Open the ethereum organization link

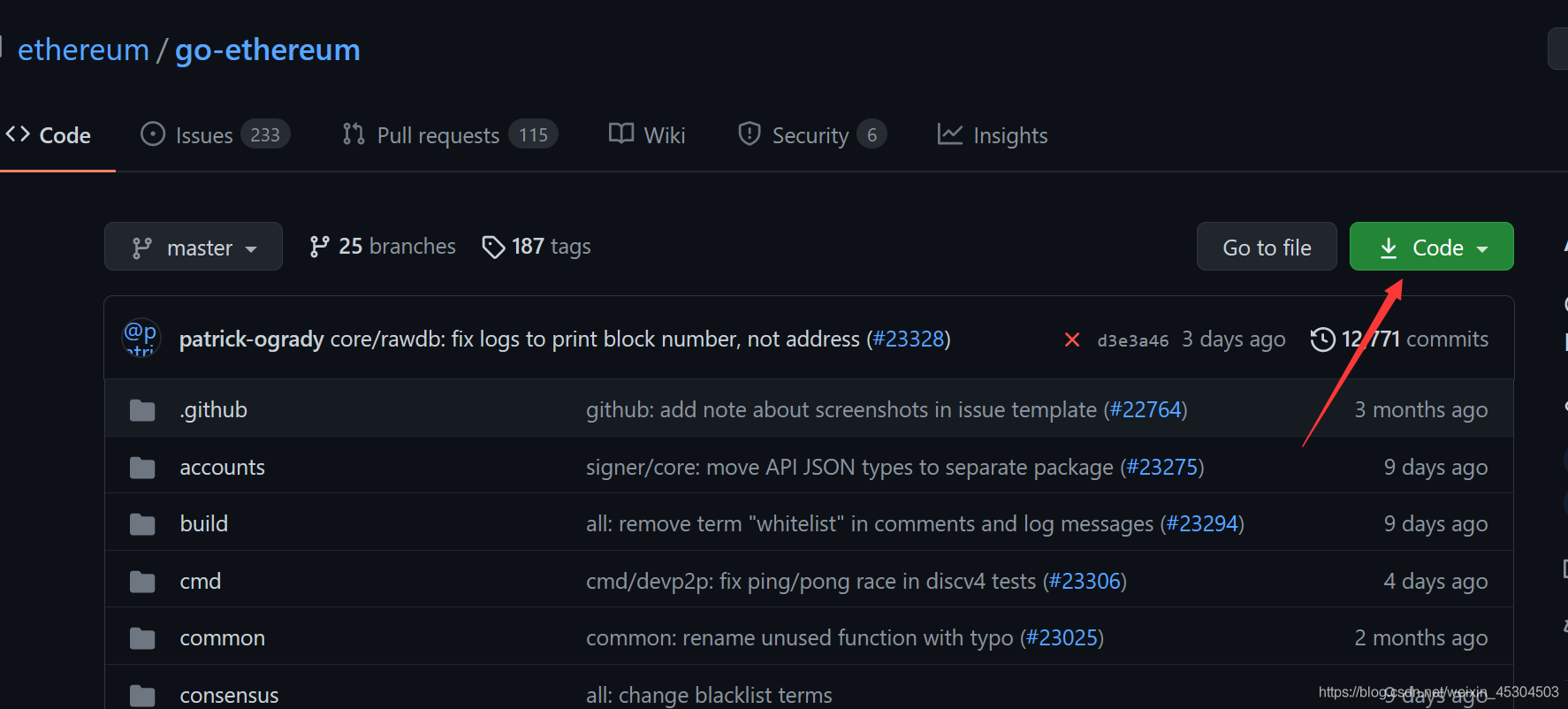(83, 50)
